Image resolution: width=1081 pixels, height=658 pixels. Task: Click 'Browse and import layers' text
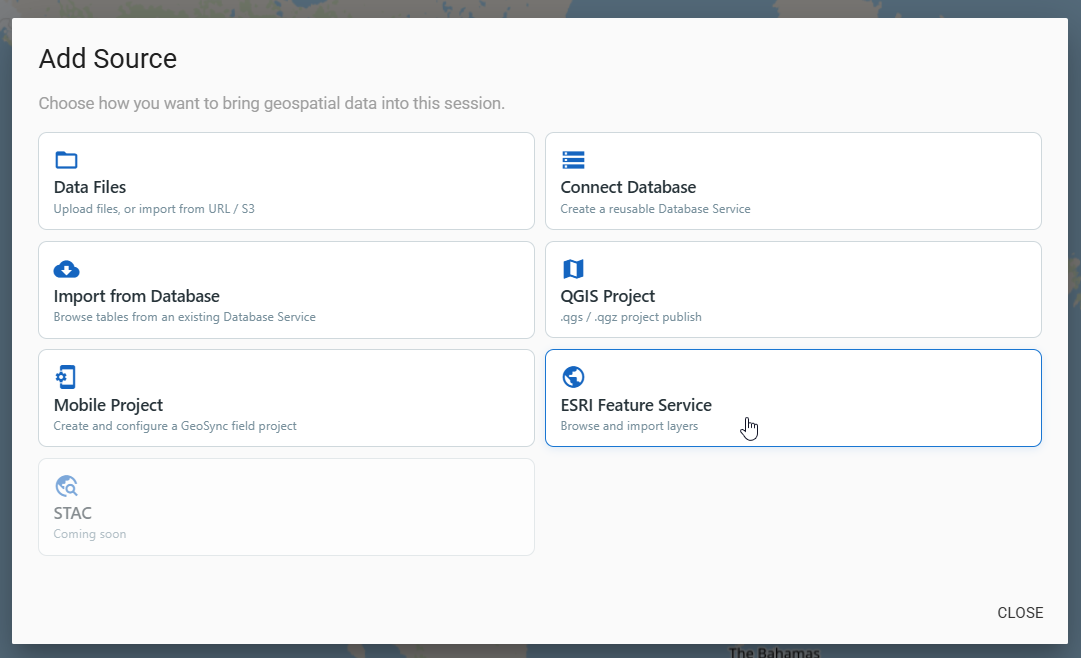(629, 426)
